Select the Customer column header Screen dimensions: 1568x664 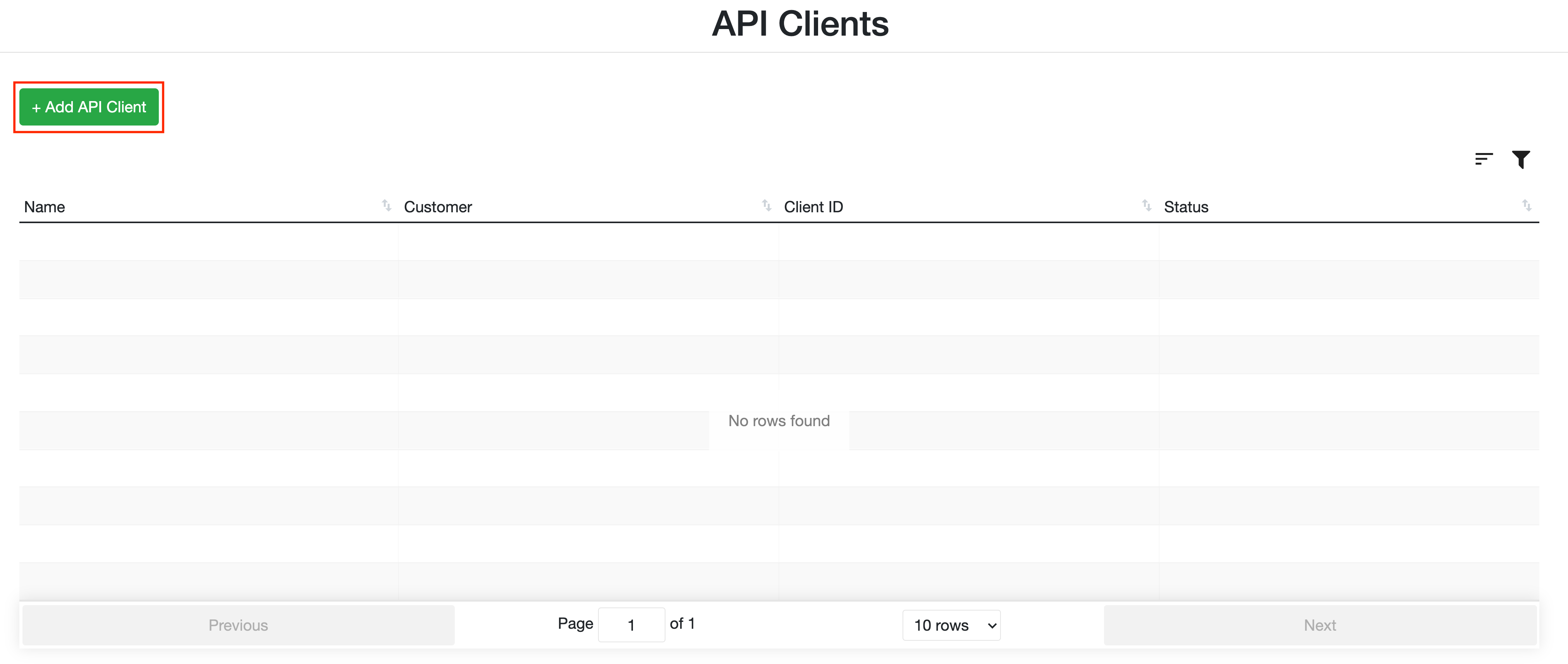click(438, 206)
